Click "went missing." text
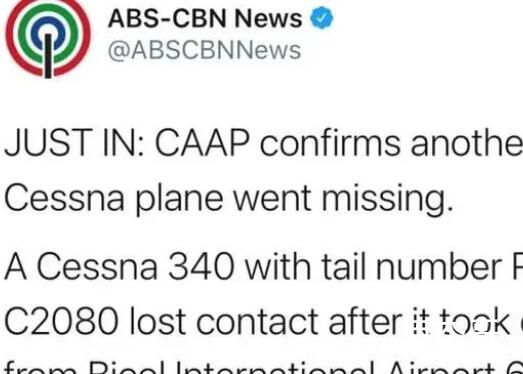 [x=344, y=198]
